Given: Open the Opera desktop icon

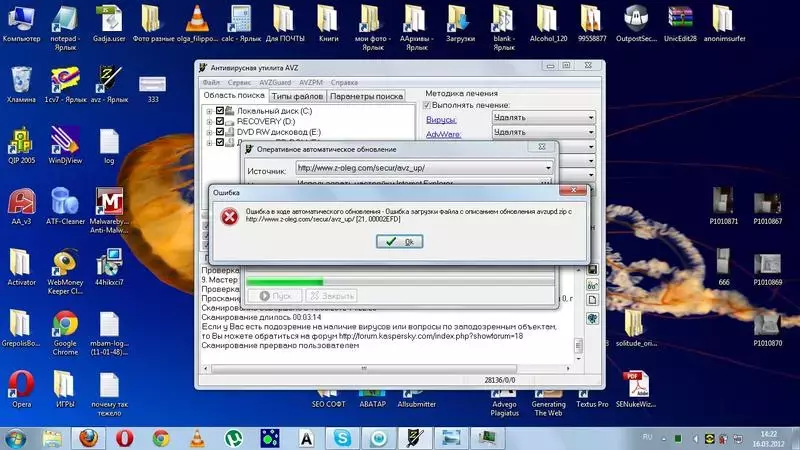Looking at the screenshot, I should (21, 389).
